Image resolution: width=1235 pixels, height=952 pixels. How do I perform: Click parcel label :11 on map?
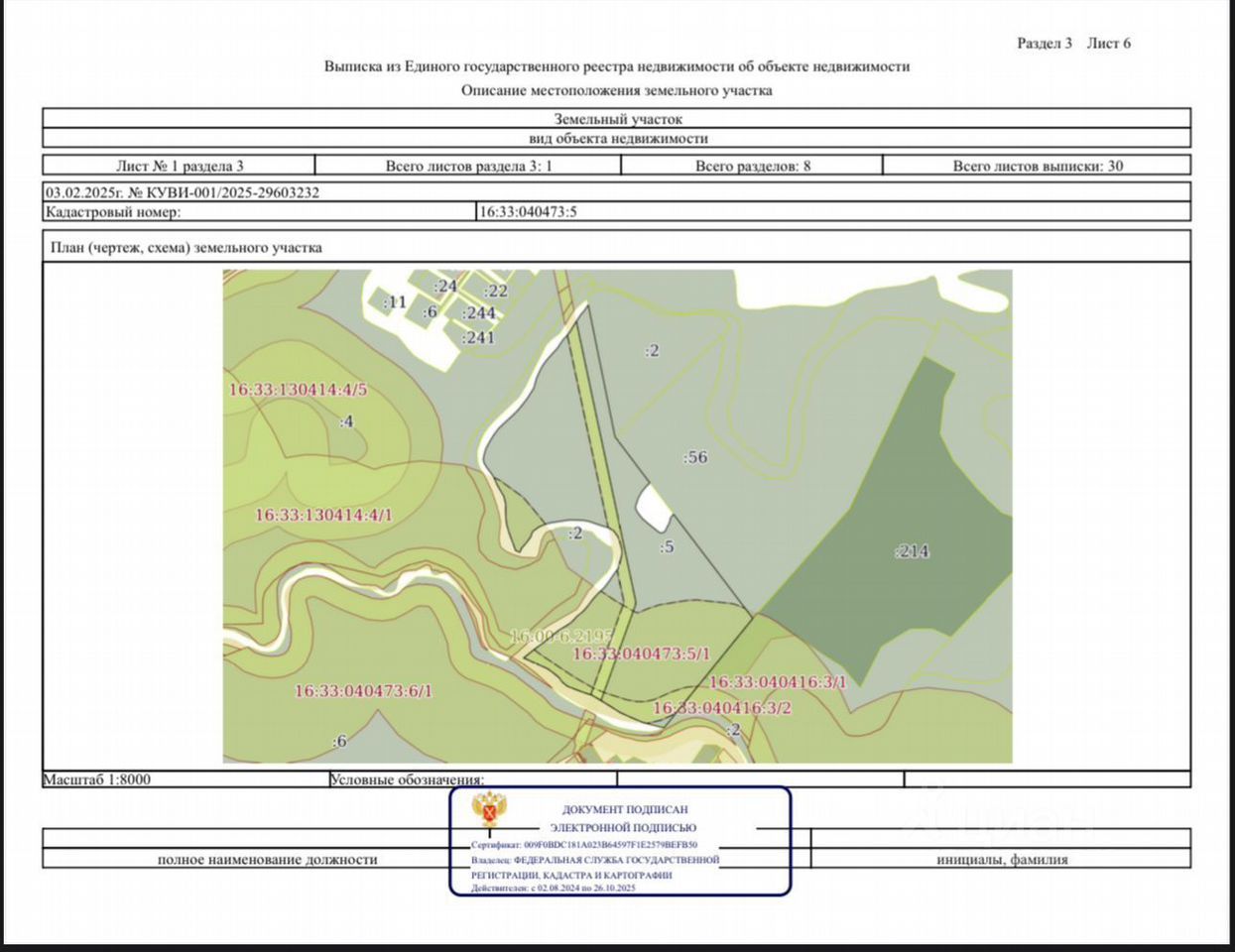click(x=395, y=301)
